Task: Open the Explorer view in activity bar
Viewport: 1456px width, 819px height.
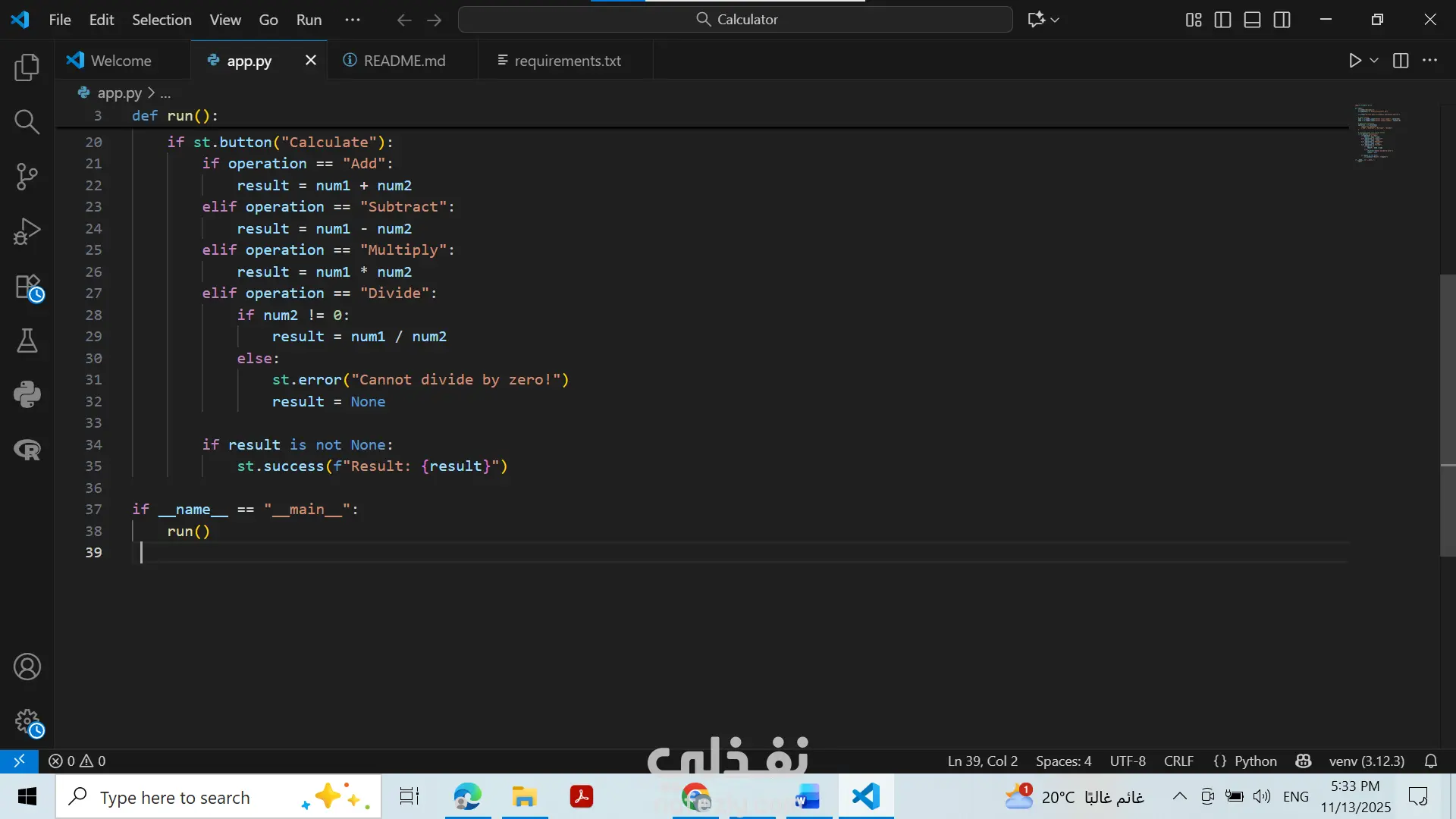Action: (27, 67)
